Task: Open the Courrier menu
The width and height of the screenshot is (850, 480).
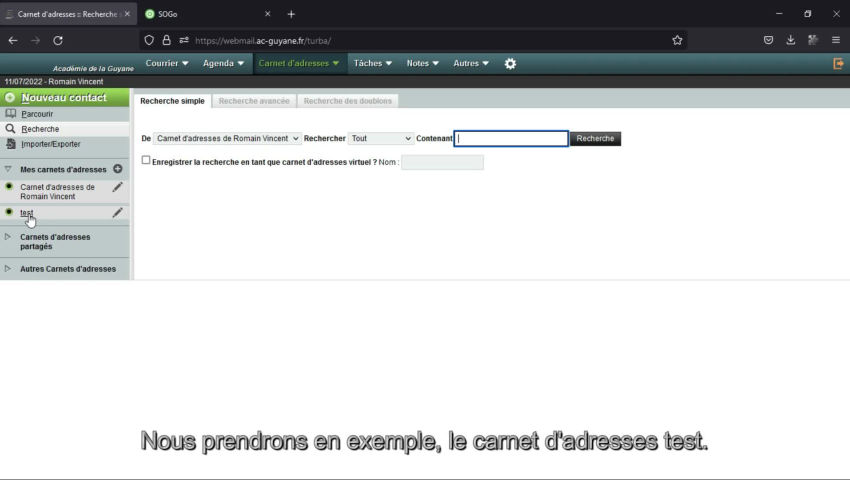Action: (166, 63)
